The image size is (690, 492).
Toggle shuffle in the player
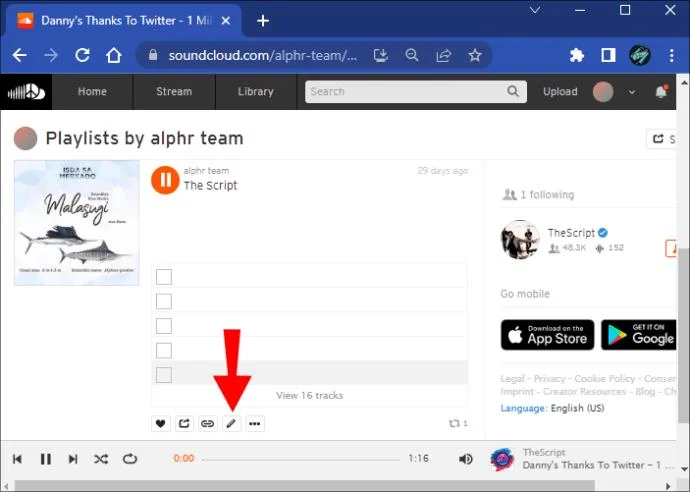pos(101,459)
